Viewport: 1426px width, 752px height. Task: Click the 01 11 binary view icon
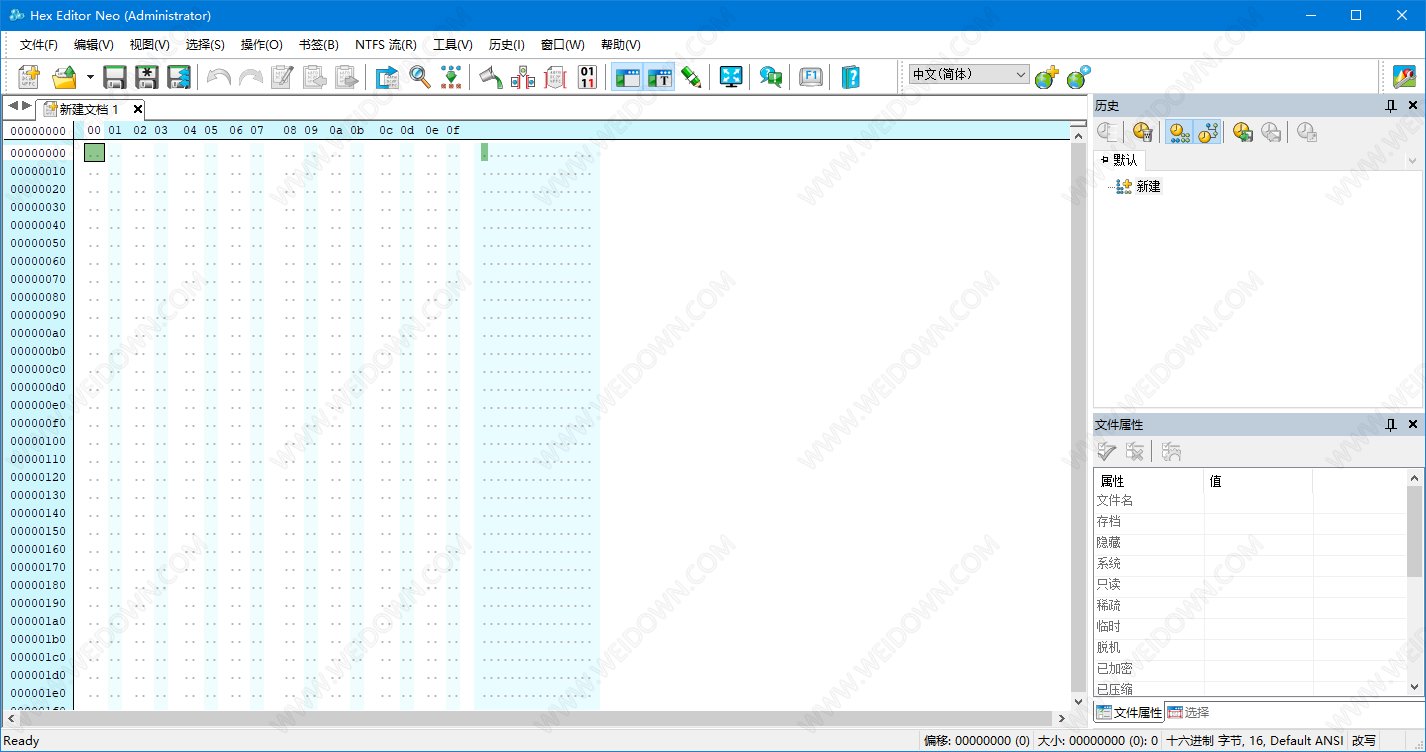(587, 77)
